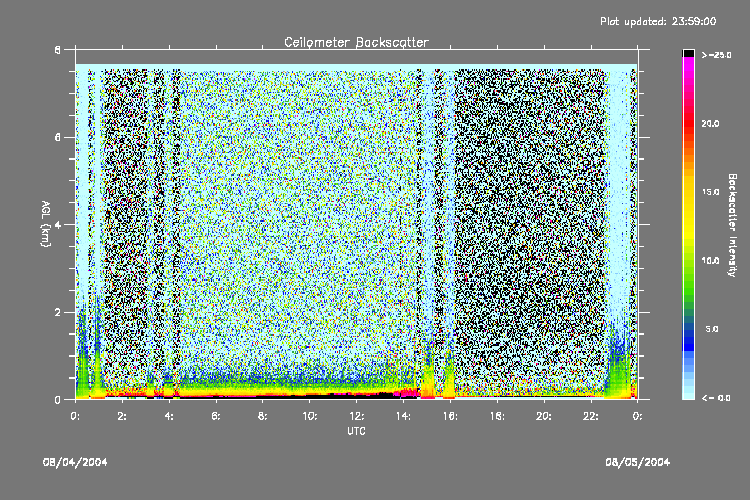Image resolution: width=750 pixels, height=500 pixels.
Task: Click the y-axis tick label '8'
Action: [x=58, y=50]
